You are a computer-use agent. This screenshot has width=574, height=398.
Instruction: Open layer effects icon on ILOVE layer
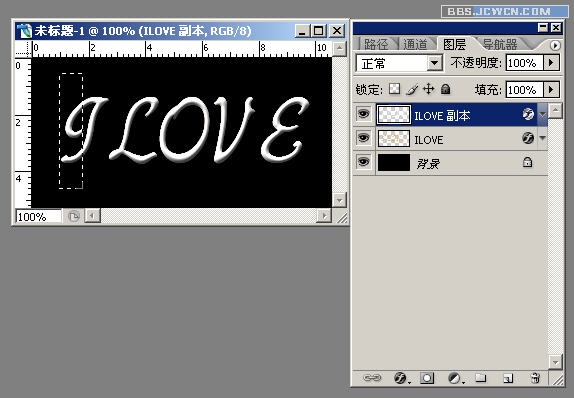click(528, 138)
